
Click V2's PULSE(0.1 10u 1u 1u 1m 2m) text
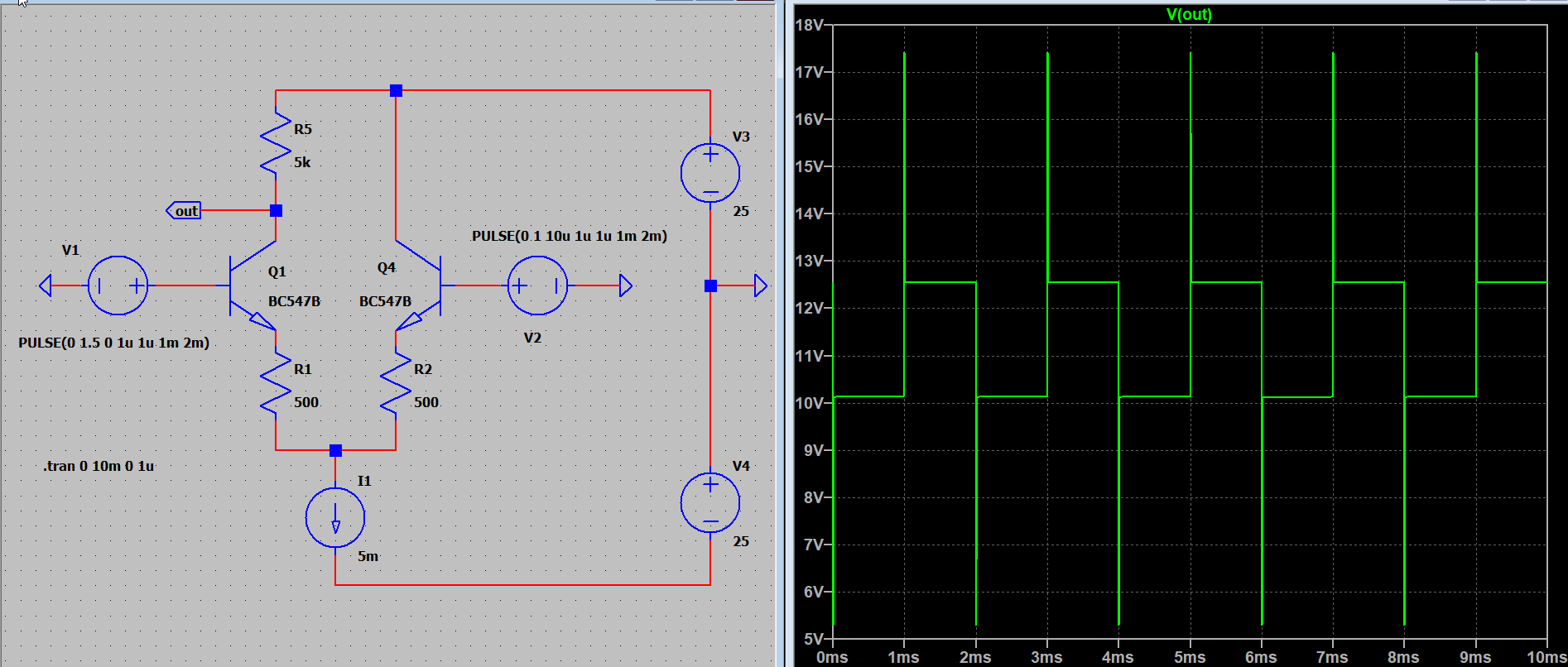pyautogui.click(x=570, y=236)
